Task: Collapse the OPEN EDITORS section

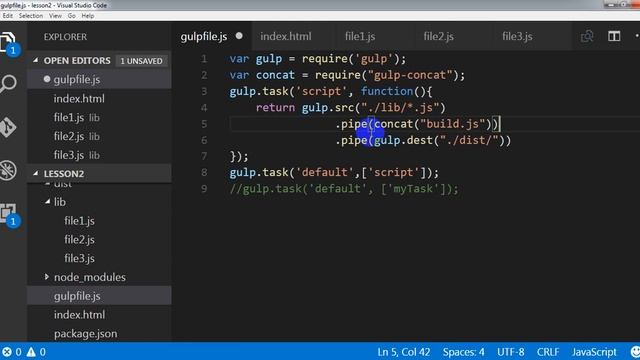Action: pyautogui.click(x=36, y=60)
